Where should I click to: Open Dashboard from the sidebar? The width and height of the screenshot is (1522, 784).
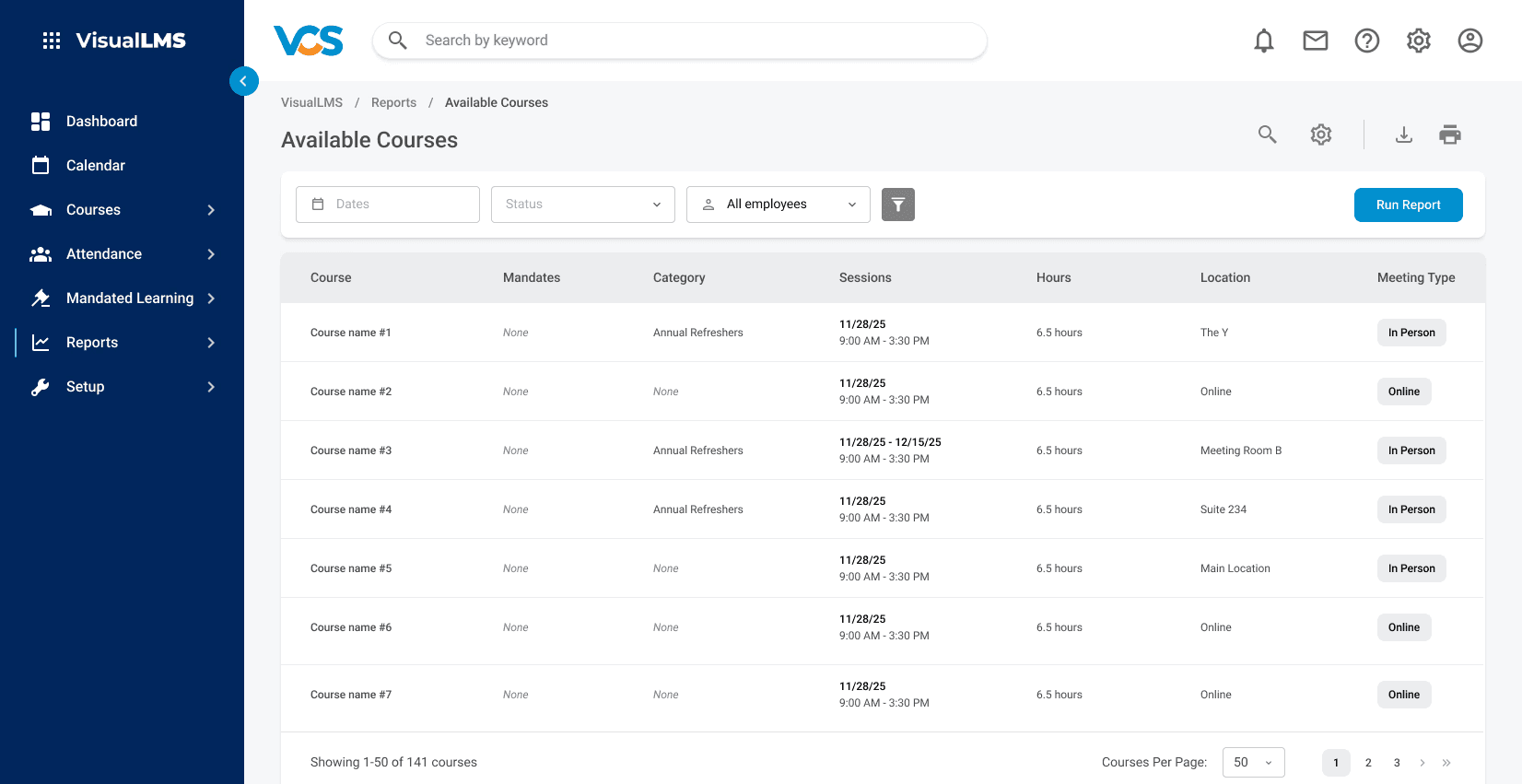[101, 122]
